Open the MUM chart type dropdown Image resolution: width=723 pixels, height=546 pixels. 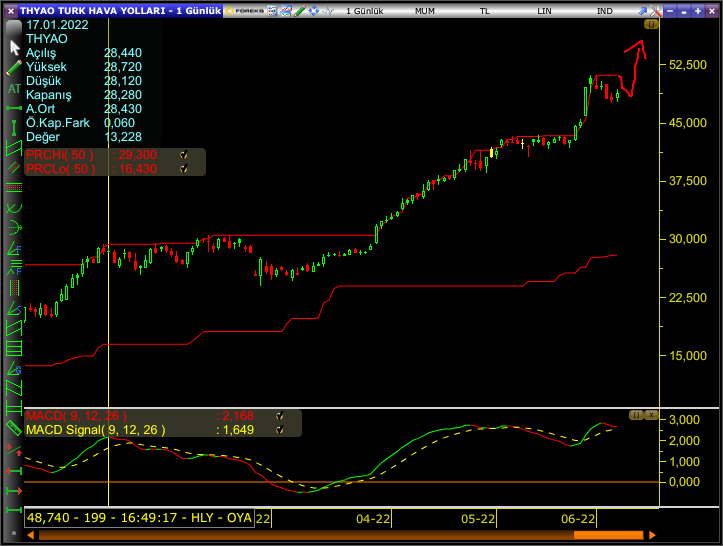click(x=425, y=11)
